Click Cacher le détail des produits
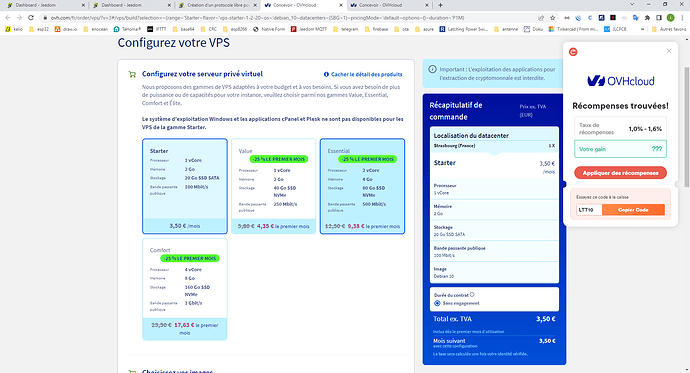This screenshot has height=373, width=690. tap(363, 74)
